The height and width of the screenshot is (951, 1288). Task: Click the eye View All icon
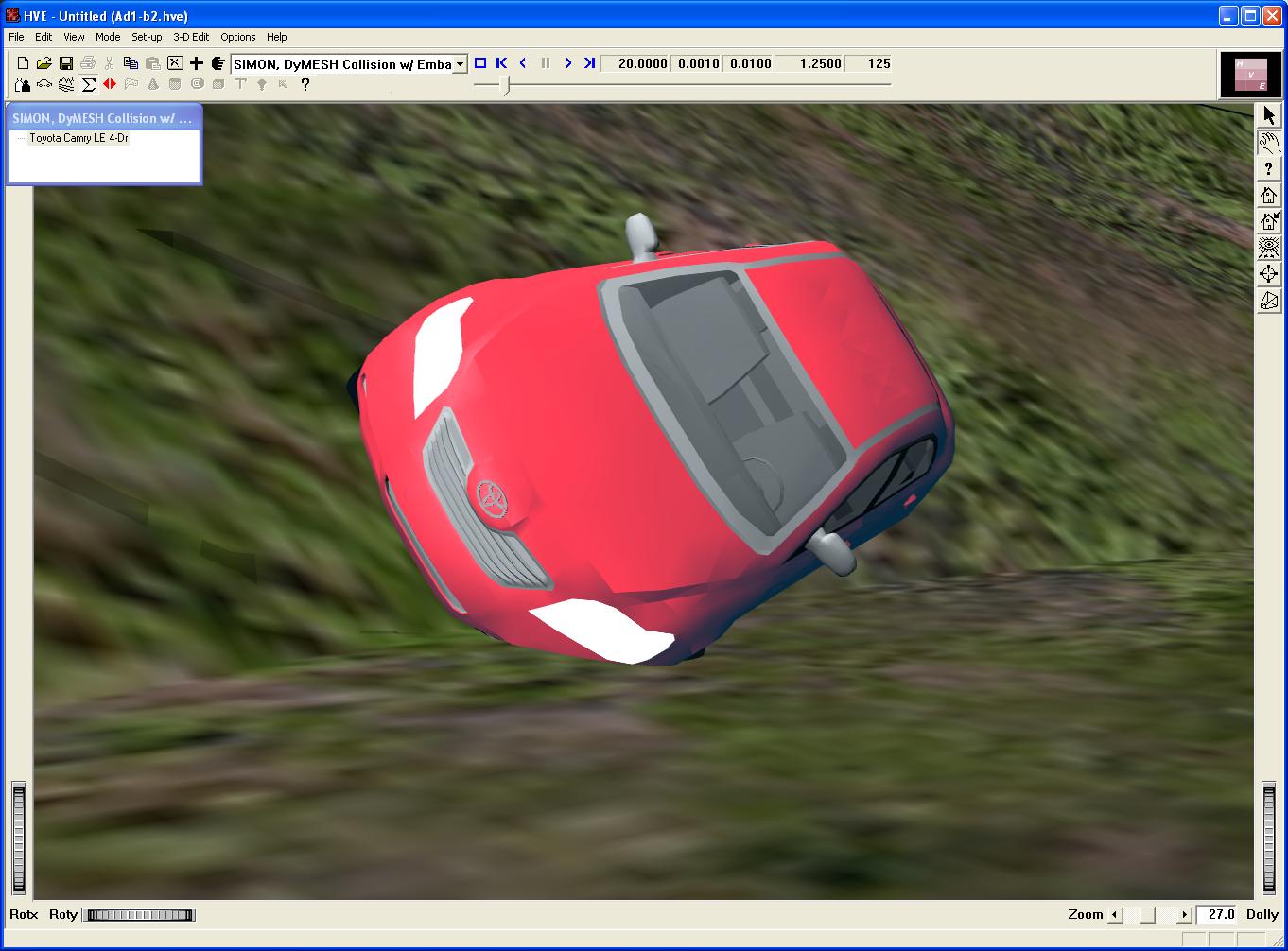click(1268, 249)
